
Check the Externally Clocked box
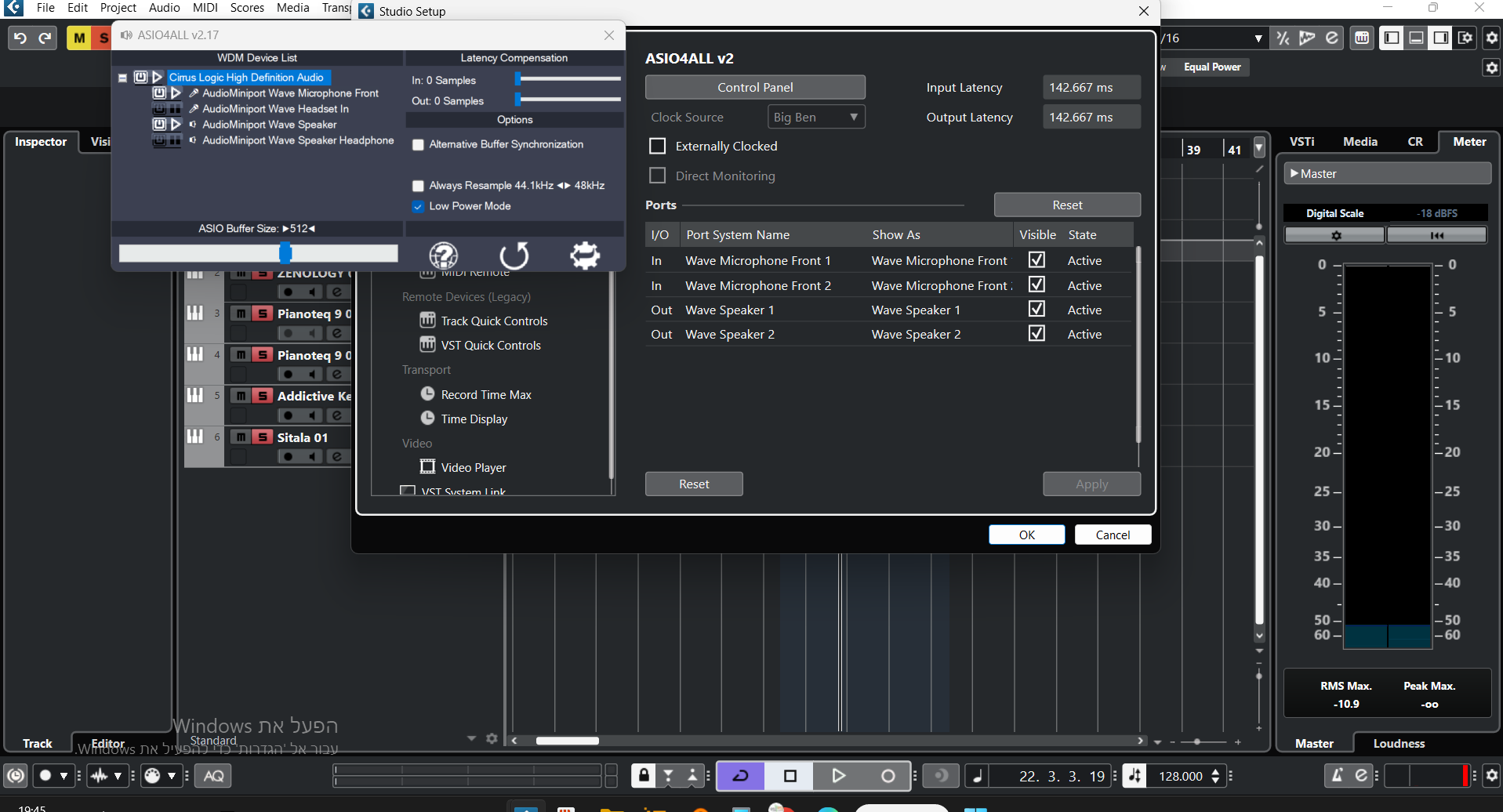(658, 147)
